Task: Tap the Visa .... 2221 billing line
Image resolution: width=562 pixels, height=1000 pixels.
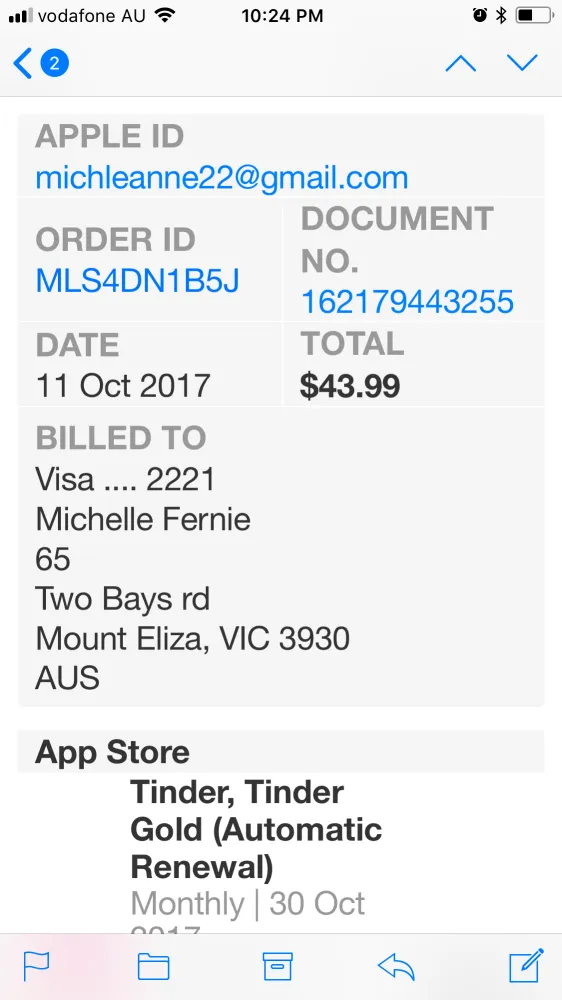Action: (125, 480)
